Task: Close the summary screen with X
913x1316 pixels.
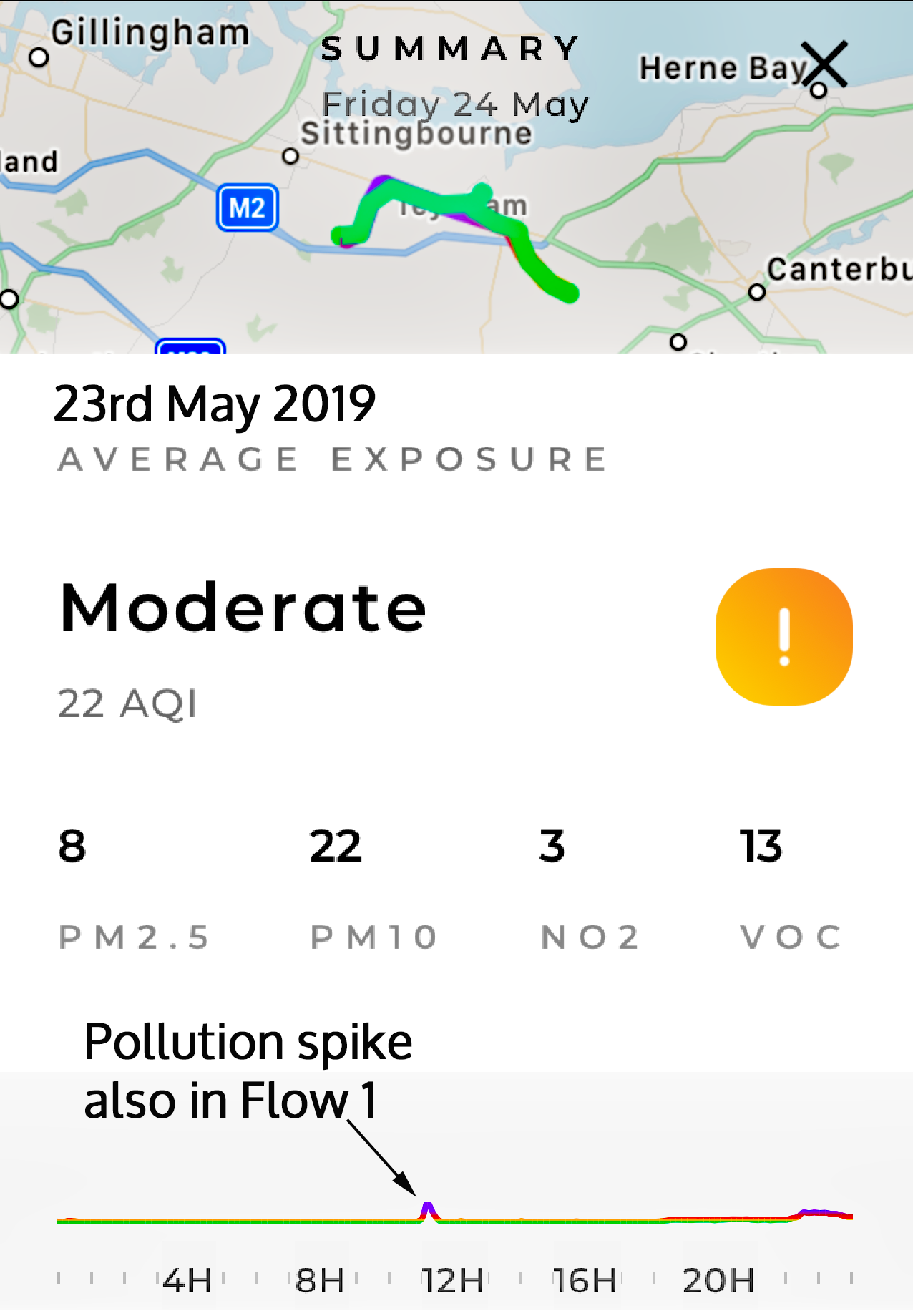Action: [x=824, y=64]
